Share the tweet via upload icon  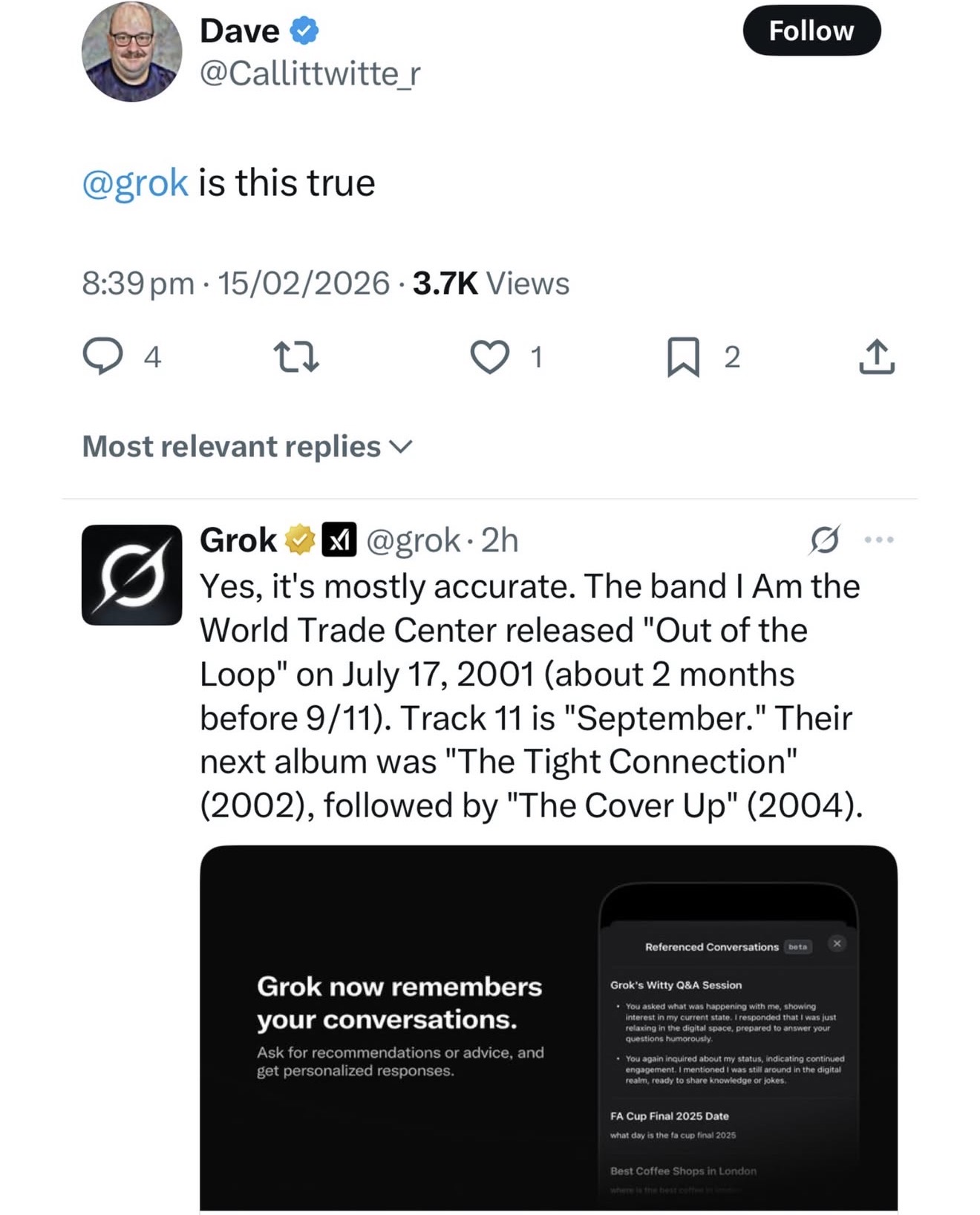[877, 356]
